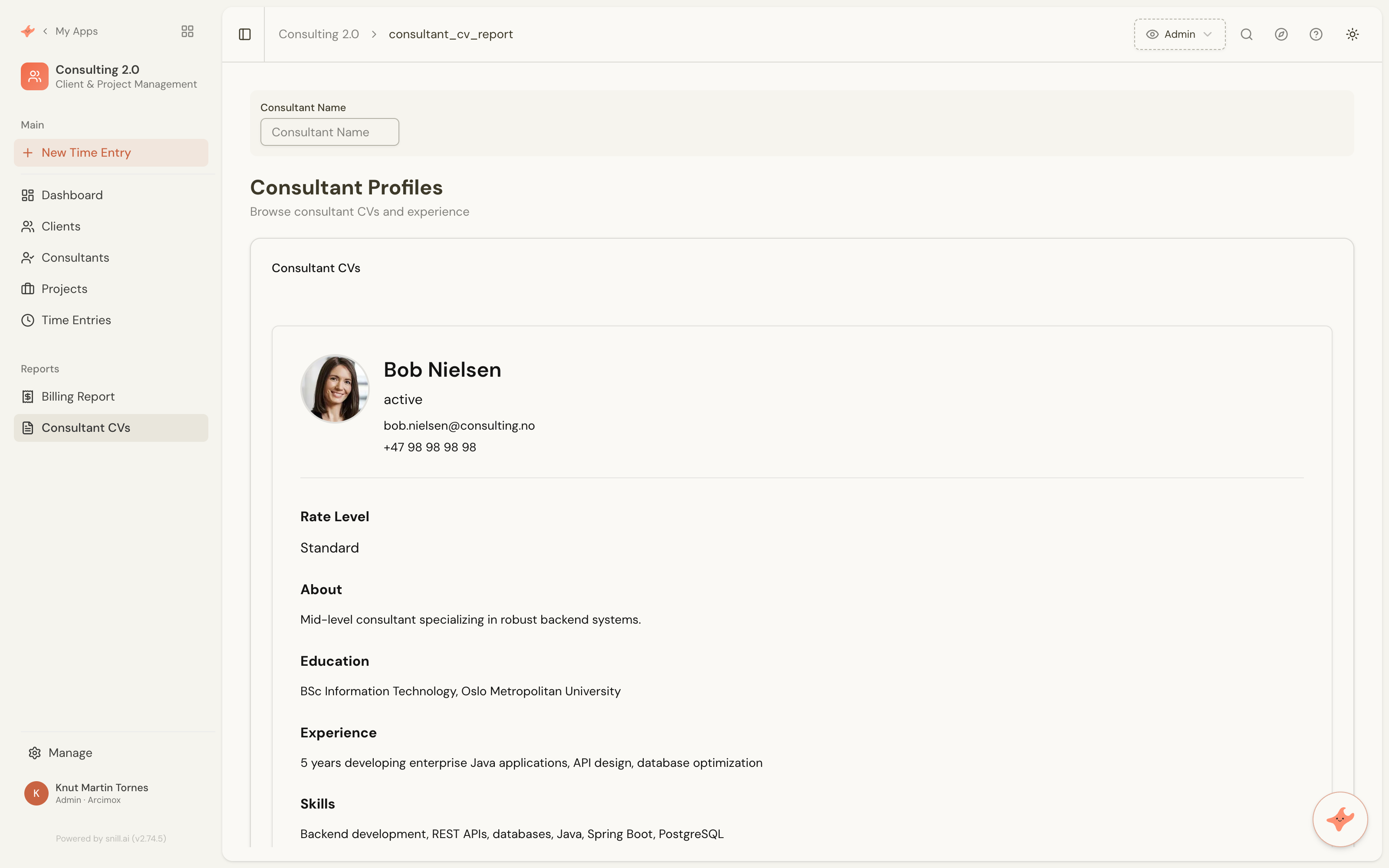
Task: Click the Skills list text
Action: [512, 834]
